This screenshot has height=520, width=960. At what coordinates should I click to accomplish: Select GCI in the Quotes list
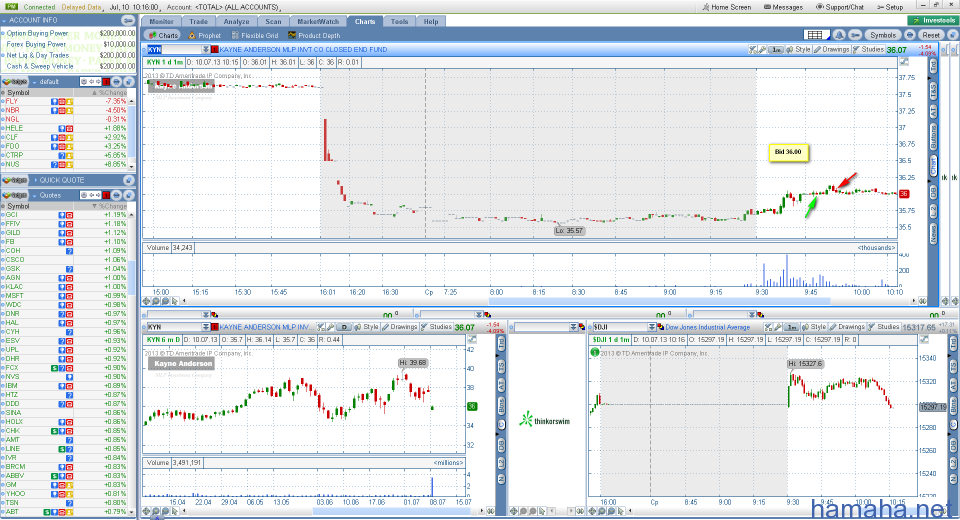point(64,215)
